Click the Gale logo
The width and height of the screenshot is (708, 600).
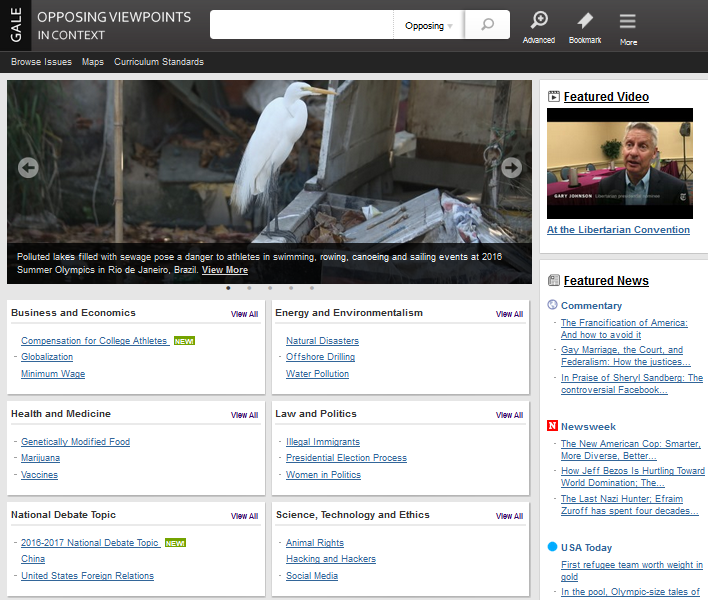pyautogui.click(x=15, y=25)
